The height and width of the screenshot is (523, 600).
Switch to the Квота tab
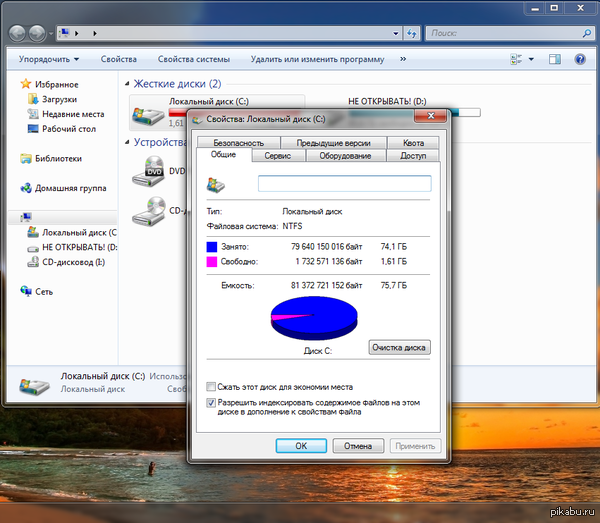click(x=413, y=143)
